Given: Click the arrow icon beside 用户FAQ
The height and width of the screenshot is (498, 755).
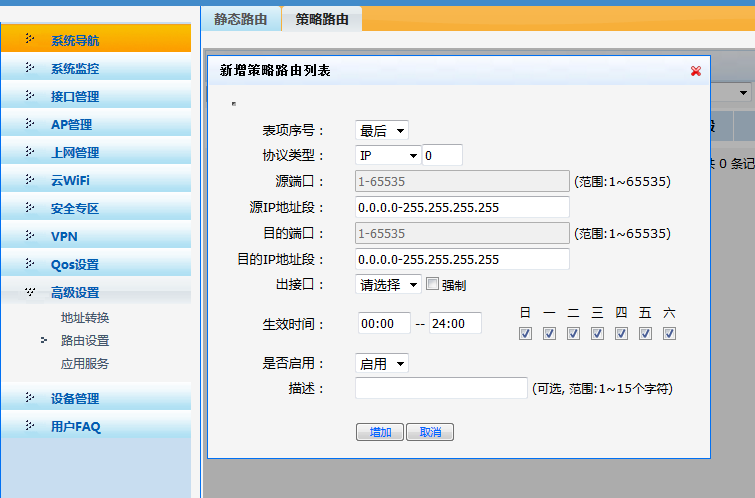Looking at the screenshot, I should pyautogui.click(x=29, y=424).
